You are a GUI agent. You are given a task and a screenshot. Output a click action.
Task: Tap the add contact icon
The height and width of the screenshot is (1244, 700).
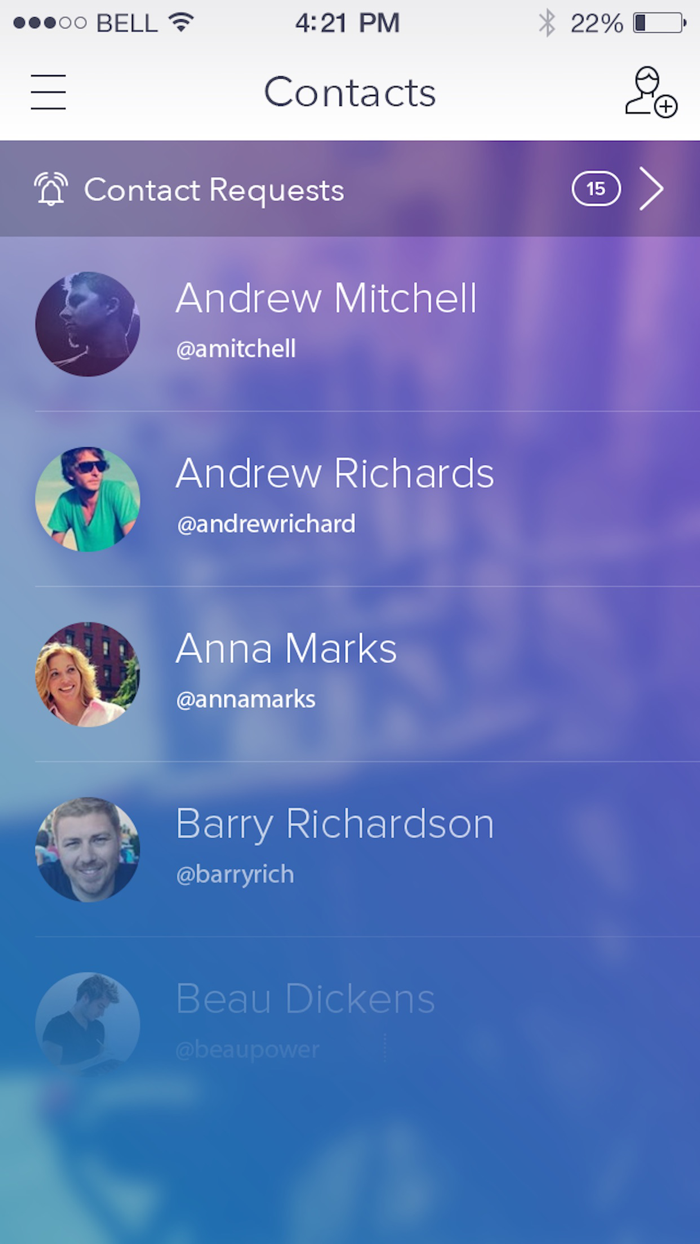(651, 92)
